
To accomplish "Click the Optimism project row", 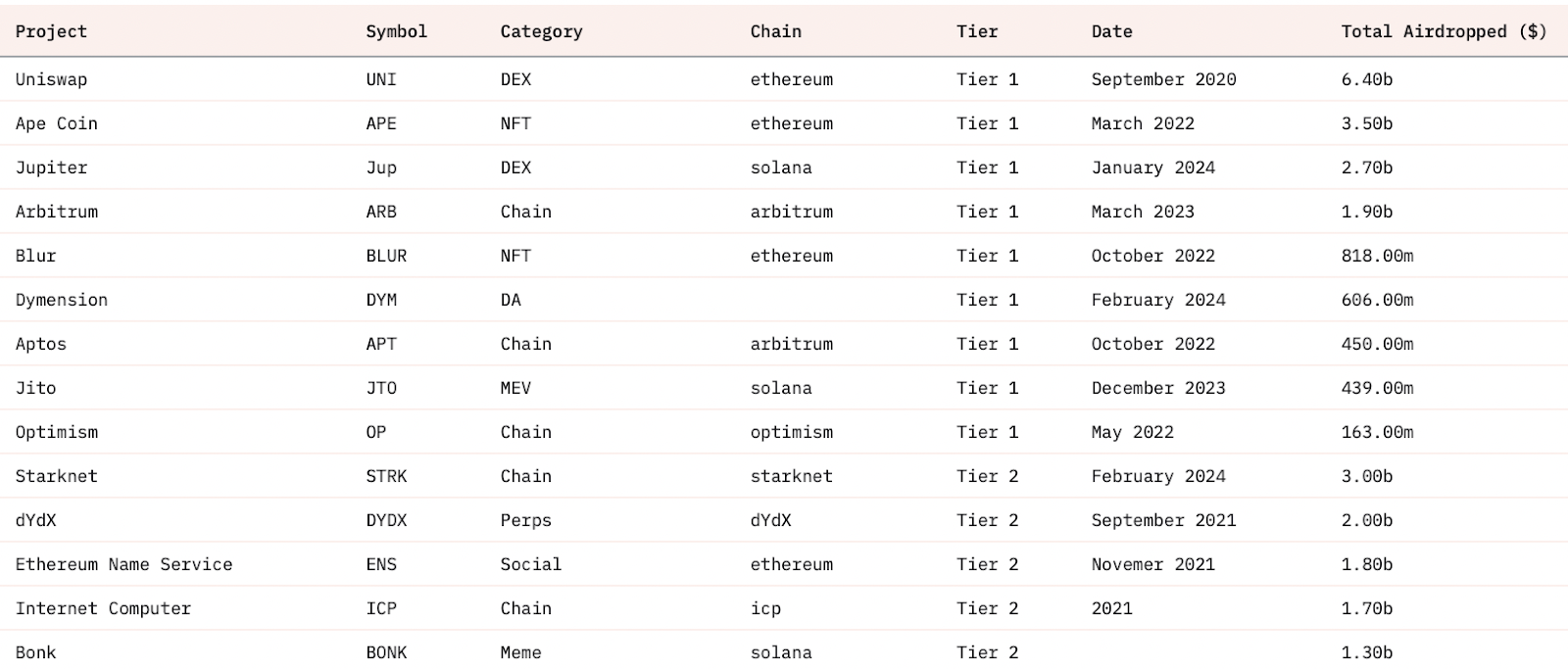I will [784, 432].
